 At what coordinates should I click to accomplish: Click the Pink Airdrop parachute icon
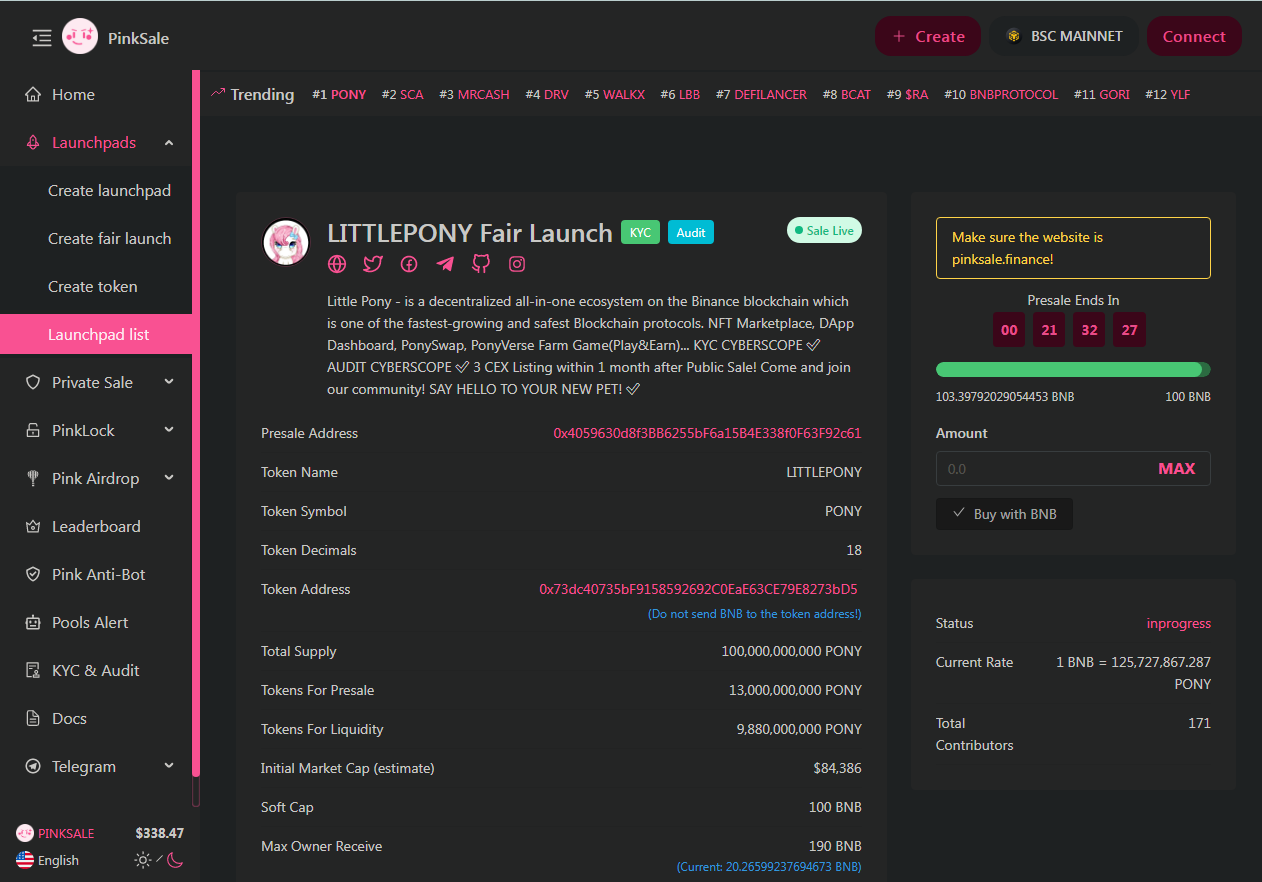(x=33, y=479)
